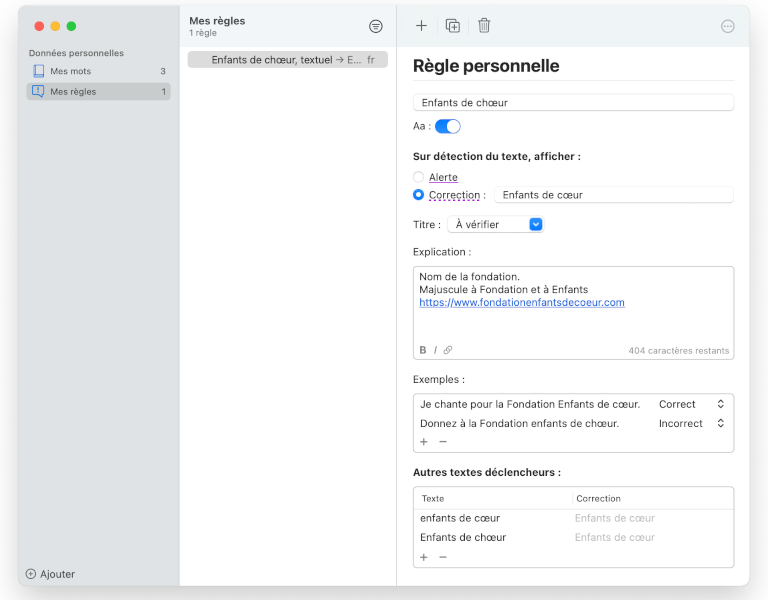Open the Titre dropdown À vérifier
This screenshot has height=600, width=768.
coord(496,224)
